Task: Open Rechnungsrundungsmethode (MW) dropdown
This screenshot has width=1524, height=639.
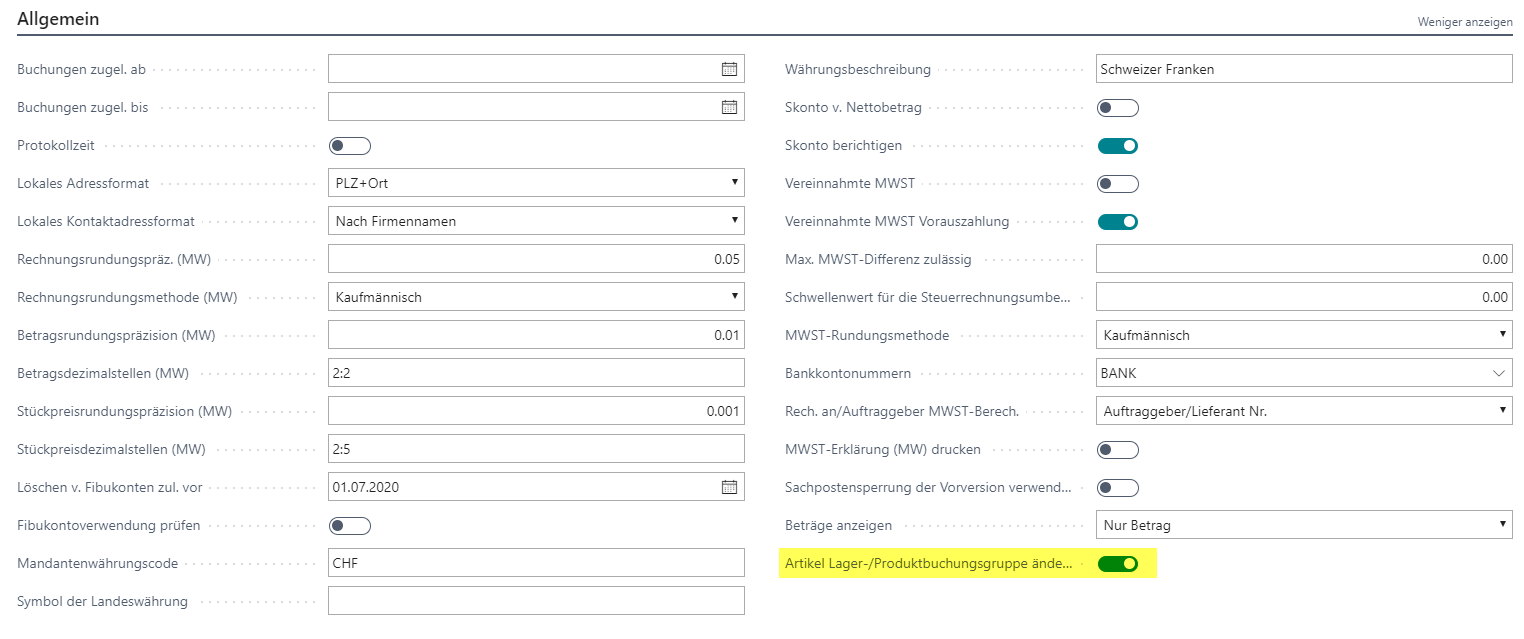Action: (x=536, y=297)
